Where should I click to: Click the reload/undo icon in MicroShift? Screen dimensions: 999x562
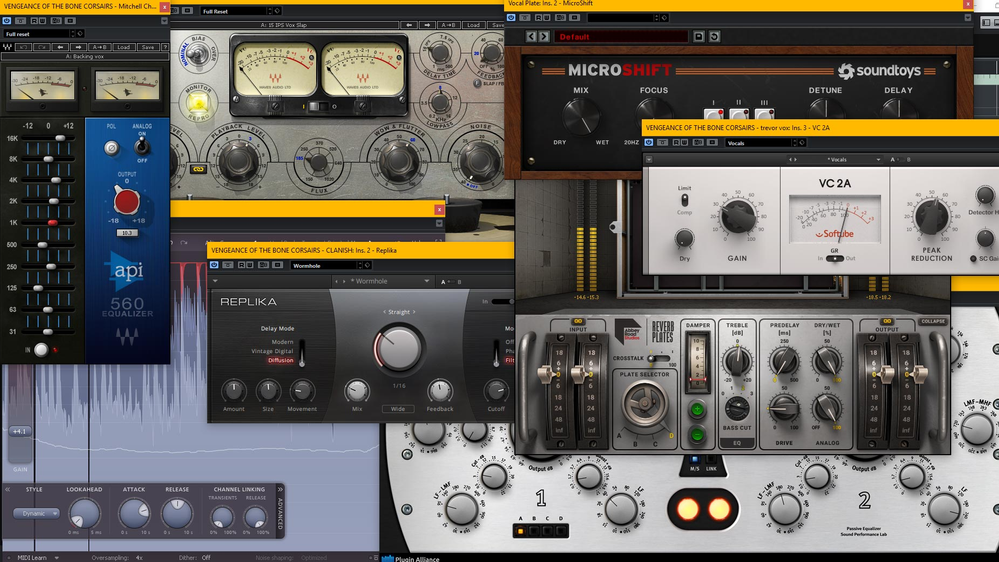(x=714, y=36)
